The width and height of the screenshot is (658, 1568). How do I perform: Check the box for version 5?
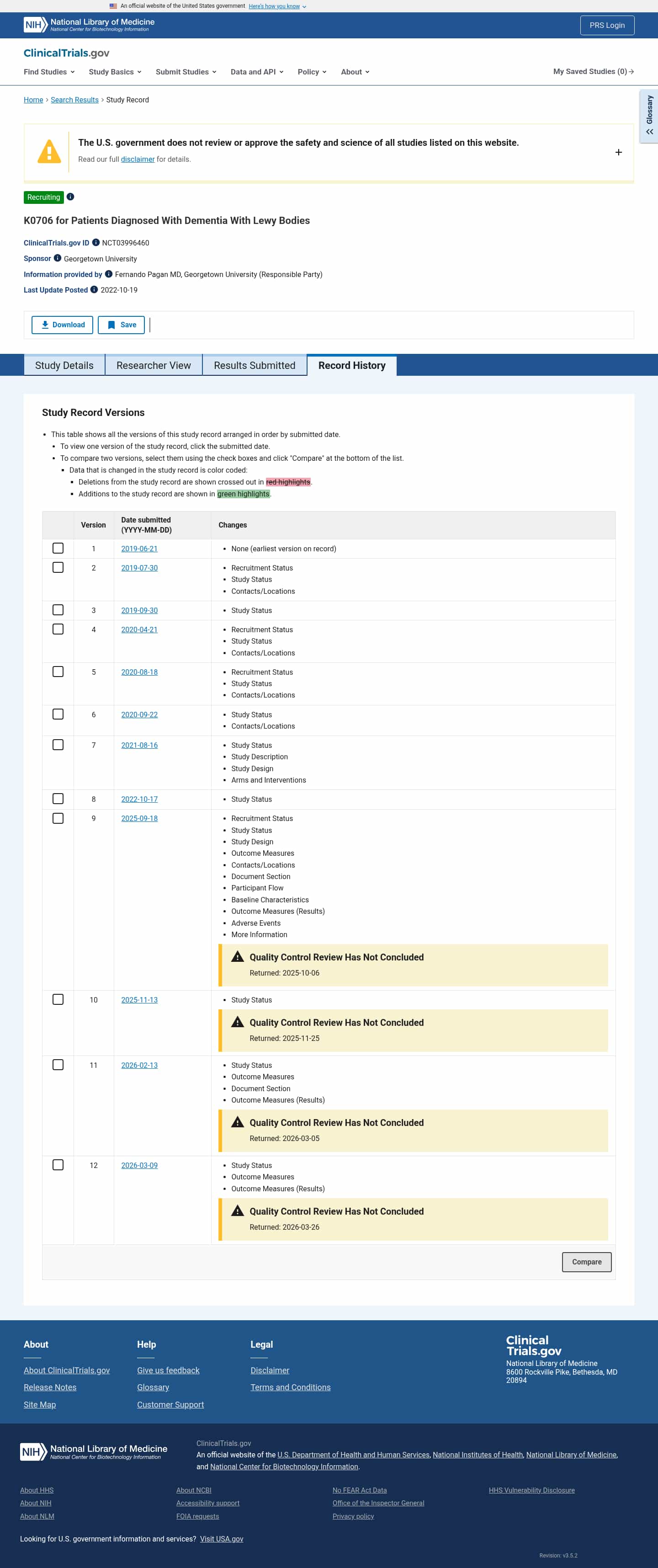pos(58,672)
